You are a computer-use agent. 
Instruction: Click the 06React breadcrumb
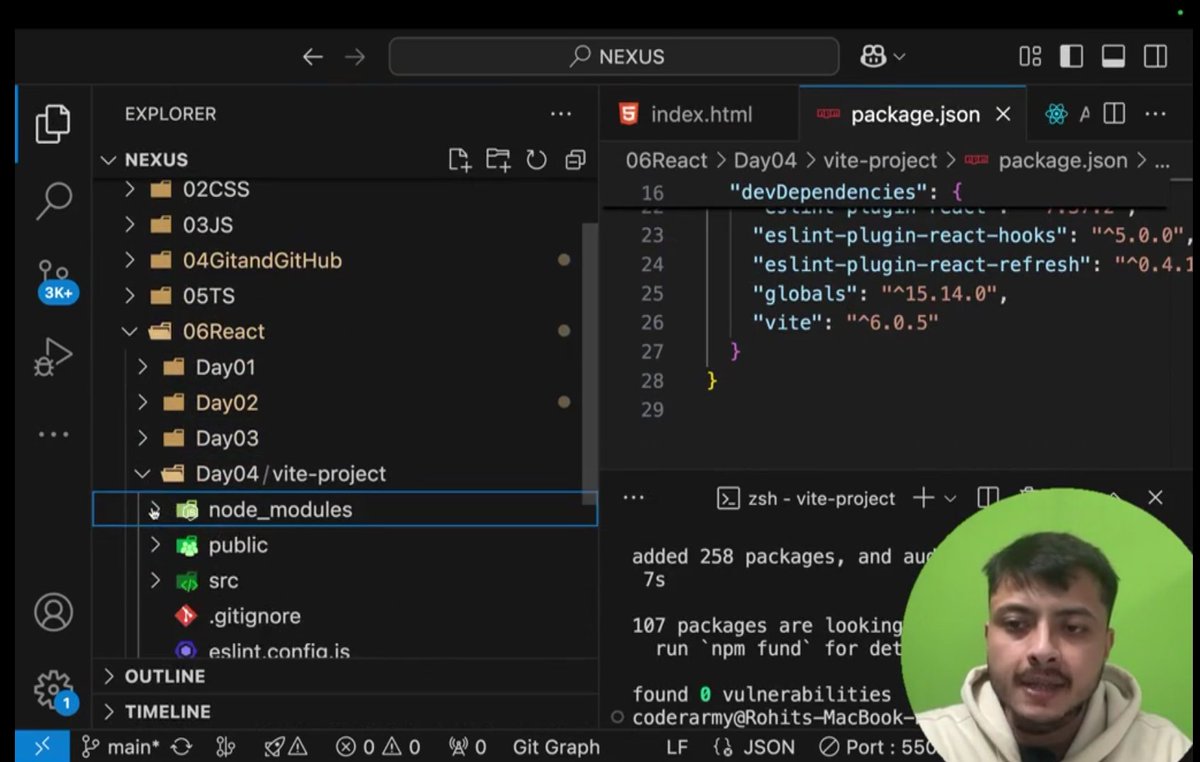click(x=666, y=160)
